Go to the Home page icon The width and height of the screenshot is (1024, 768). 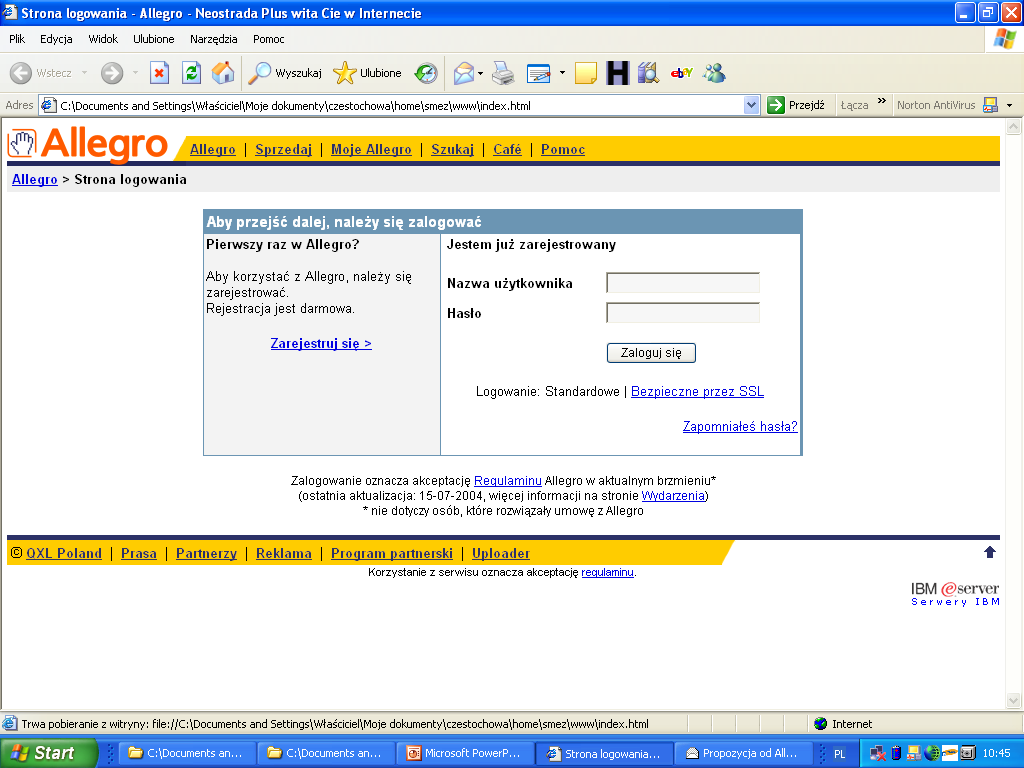223,73
